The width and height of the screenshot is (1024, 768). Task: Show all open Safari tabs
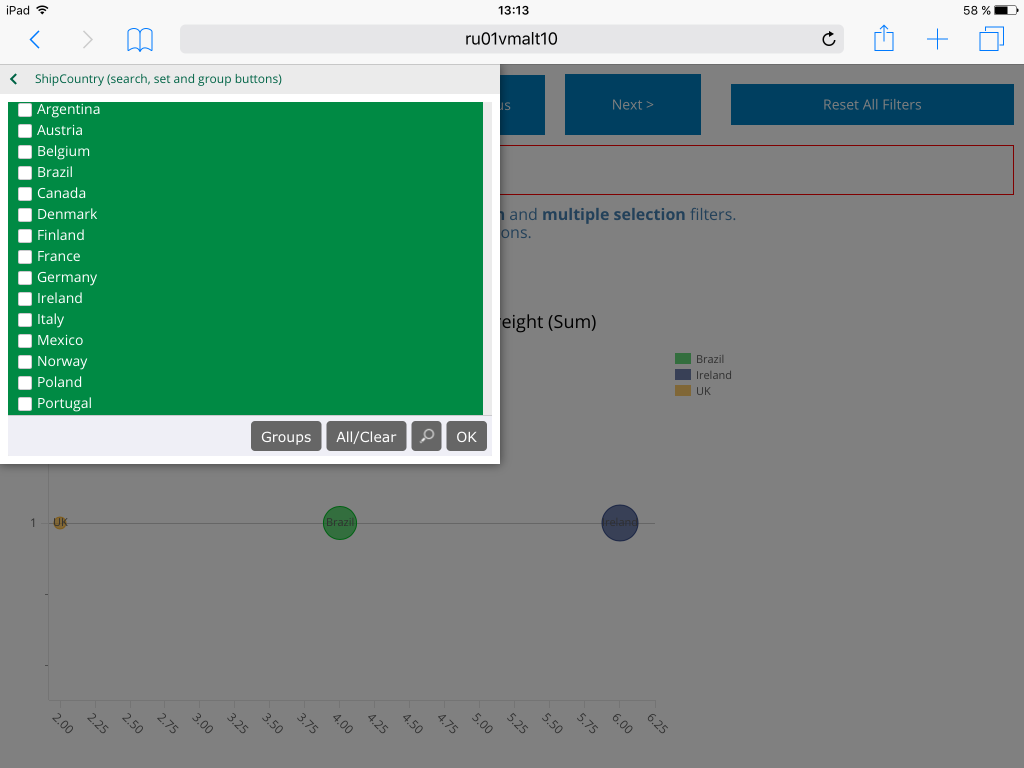click(991, 40)
